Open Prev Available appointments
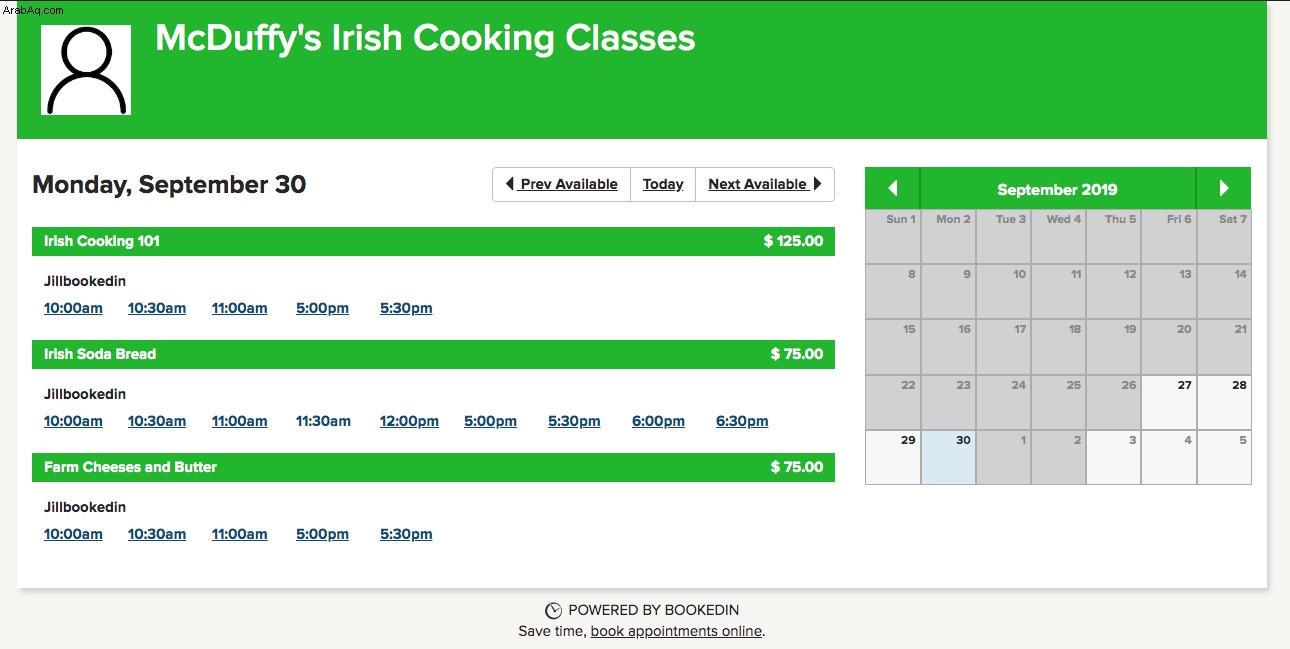 562,184
